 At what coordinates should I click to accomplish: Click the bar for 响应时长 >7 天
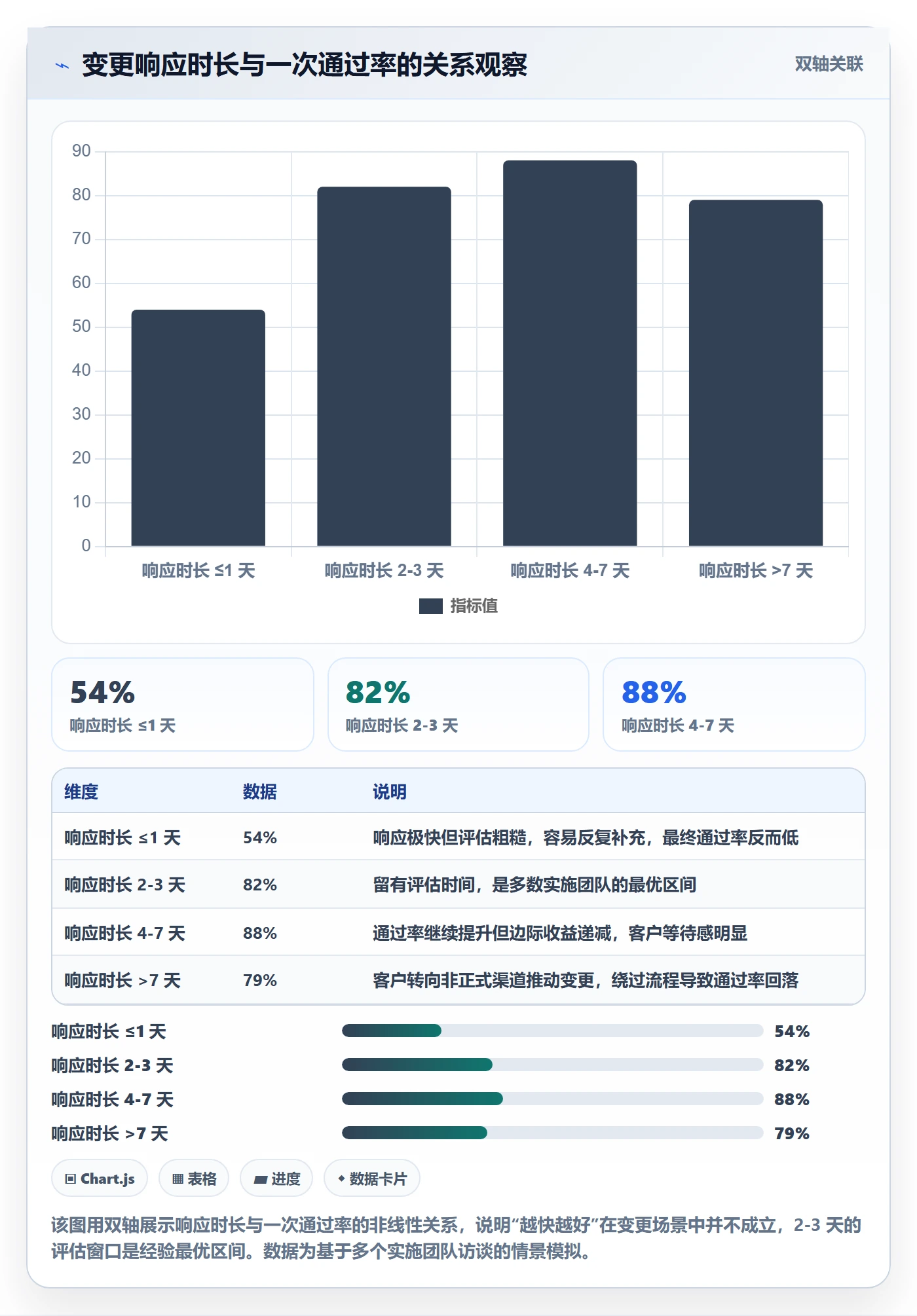pos(756,373)
